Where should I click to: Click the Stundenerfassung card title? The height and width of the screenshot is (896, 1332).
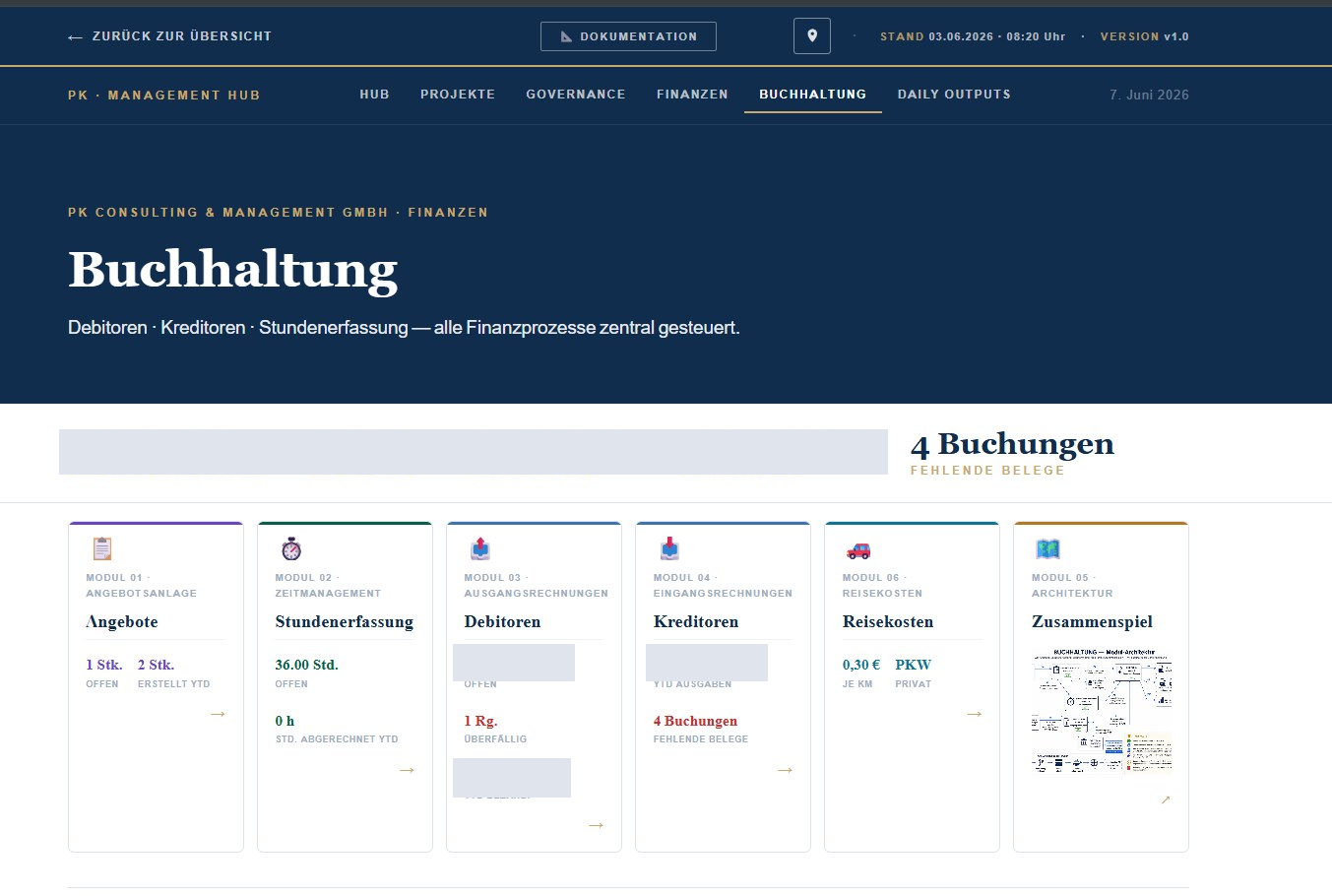click(345, 621)
